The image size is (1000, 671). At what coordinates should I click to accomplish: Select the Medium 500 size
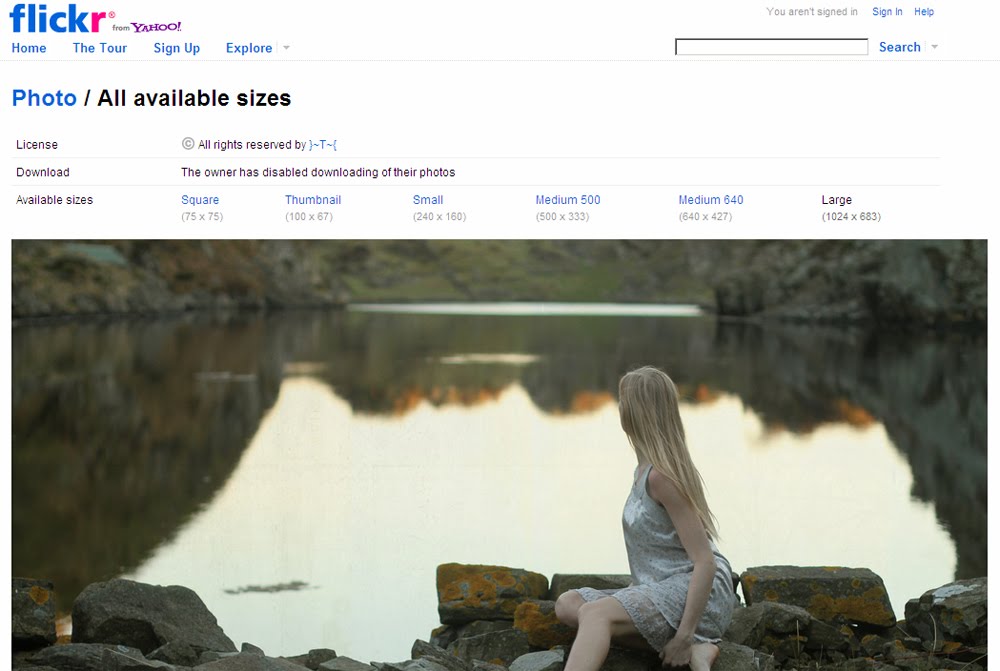[x=567, y=199]
